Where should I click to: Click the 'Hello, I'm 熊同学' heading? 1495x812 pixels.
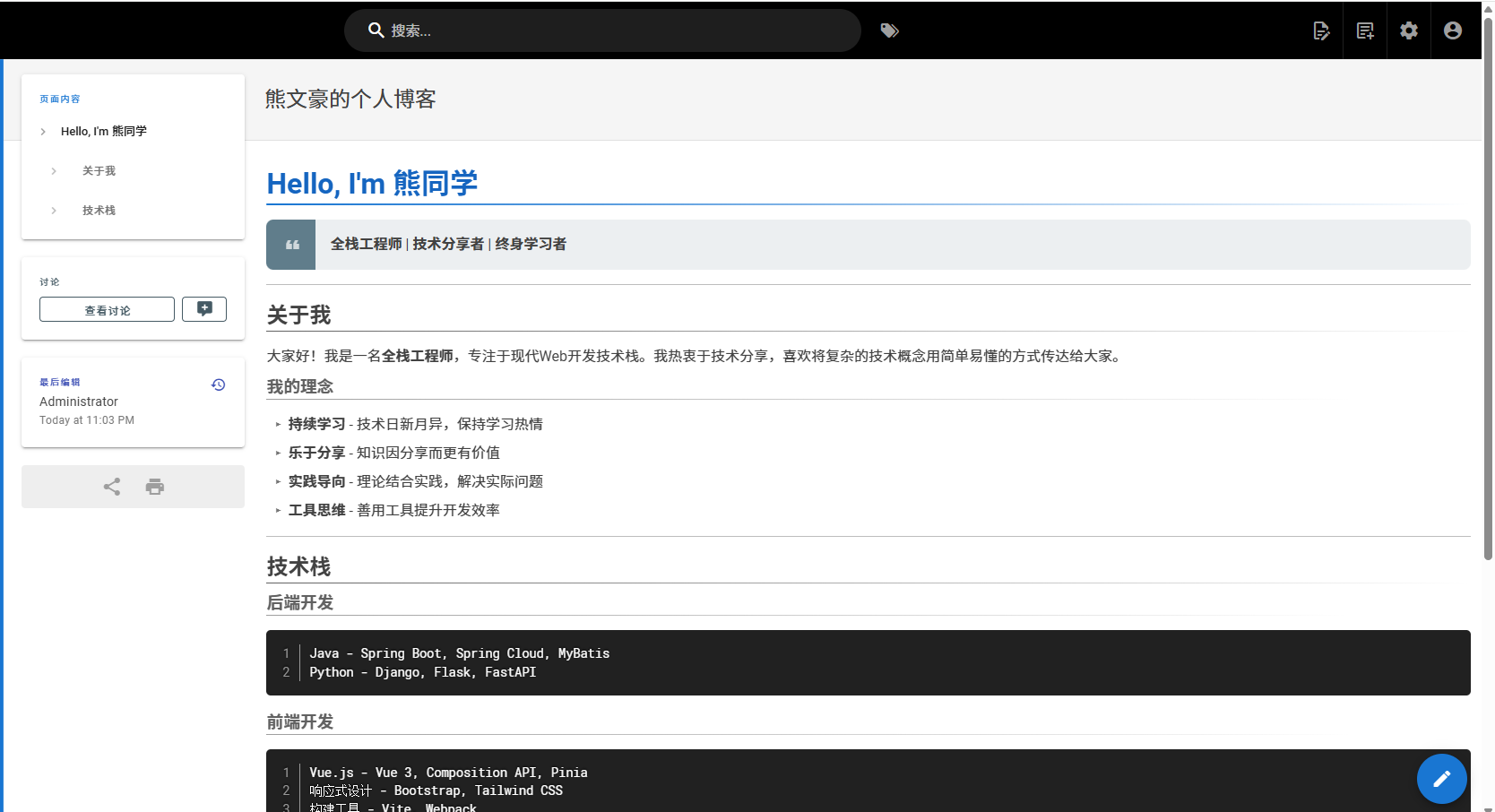372,183
